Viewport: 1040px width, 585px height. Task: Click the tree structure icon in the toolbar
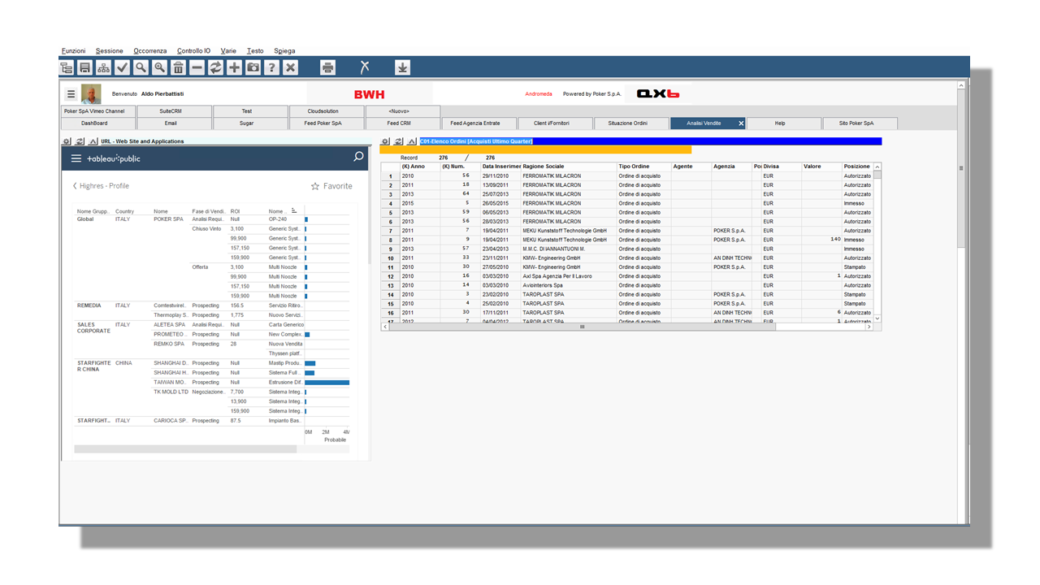tap(66, 68)
